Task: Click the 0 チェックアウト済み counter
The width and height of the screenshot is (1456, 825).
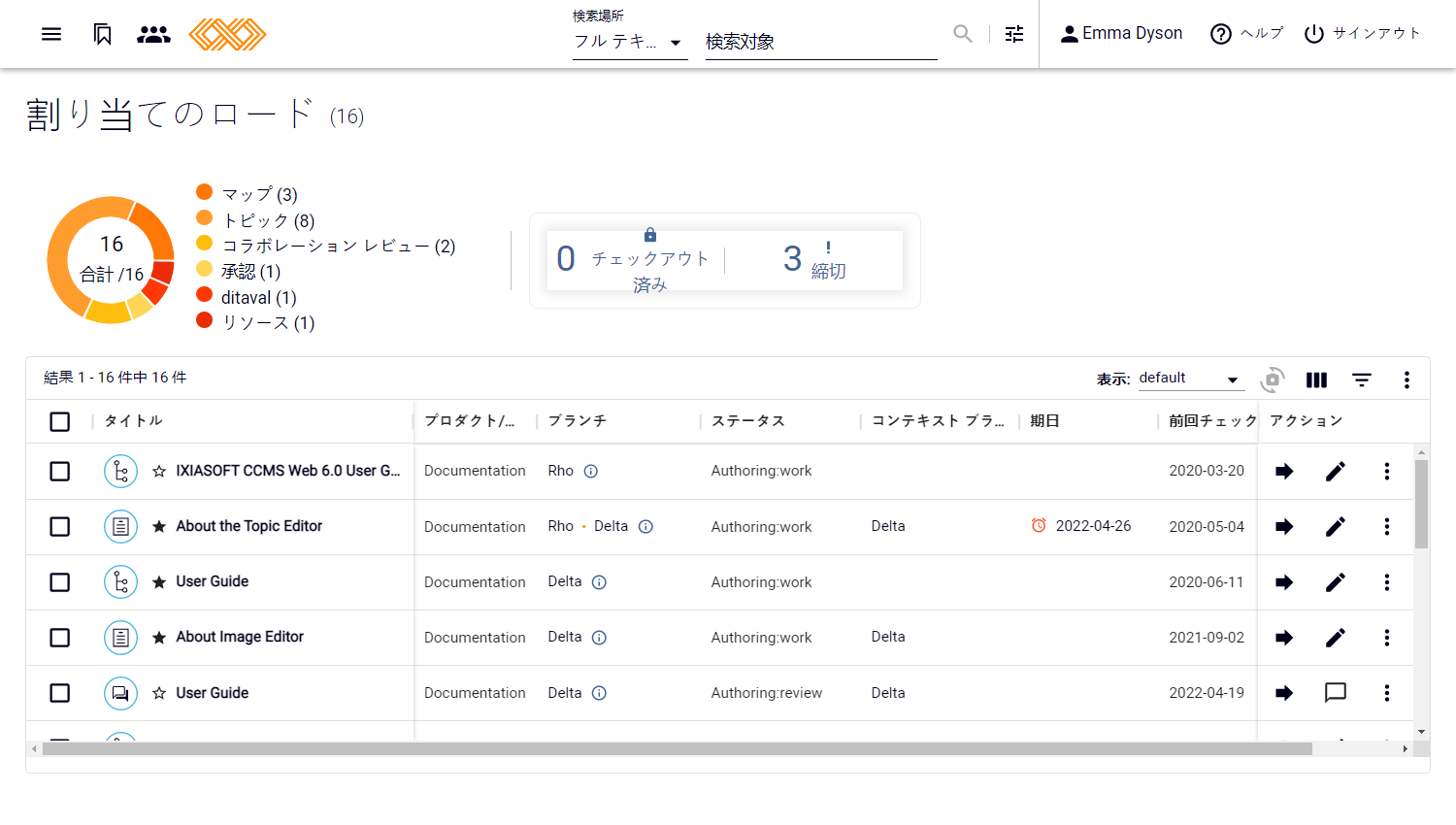Action: coord(634,260)
